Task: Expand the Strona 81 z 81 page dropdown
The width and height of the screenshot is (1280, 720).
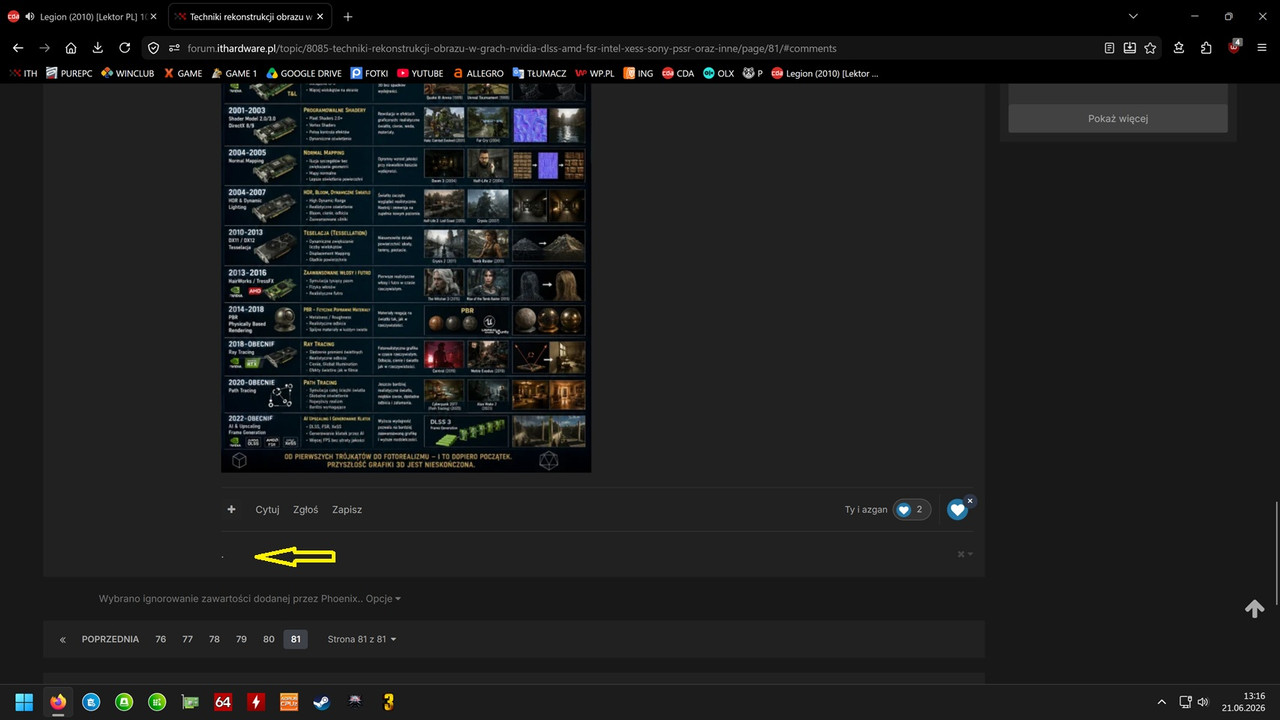Action: [362, 639]
